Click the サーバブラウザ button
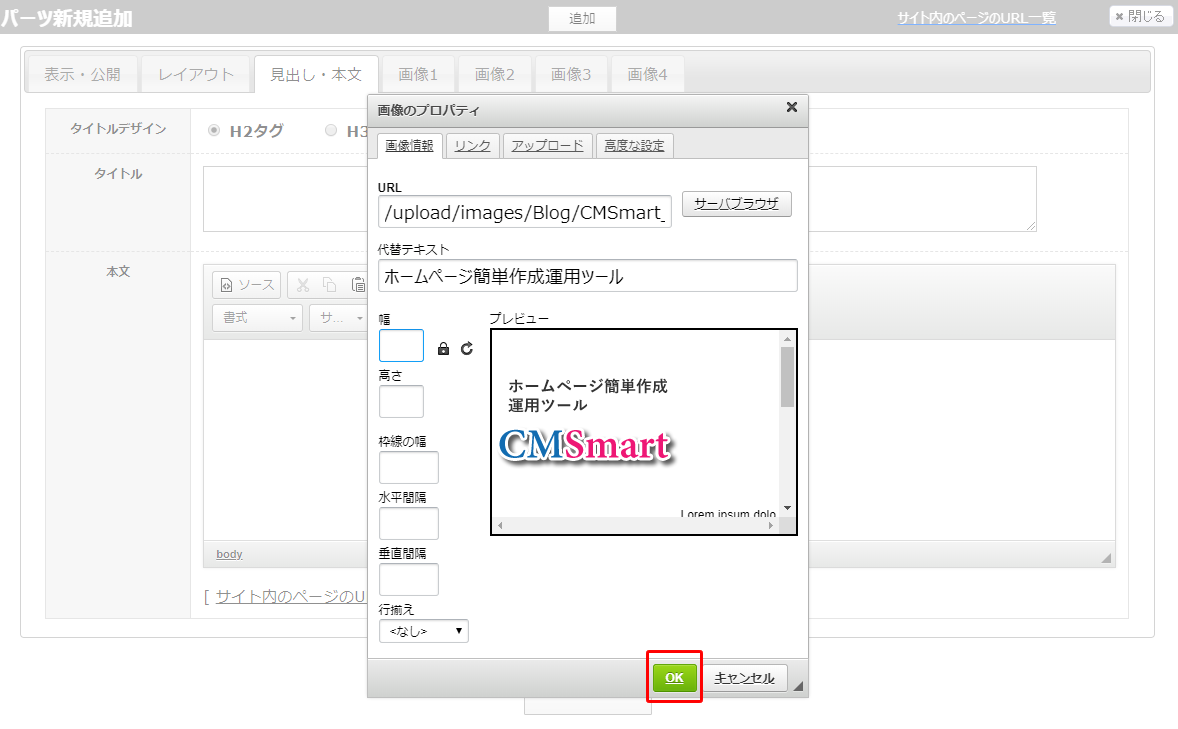The width and height of the screenshot is (1178, 729). (736, 204)
